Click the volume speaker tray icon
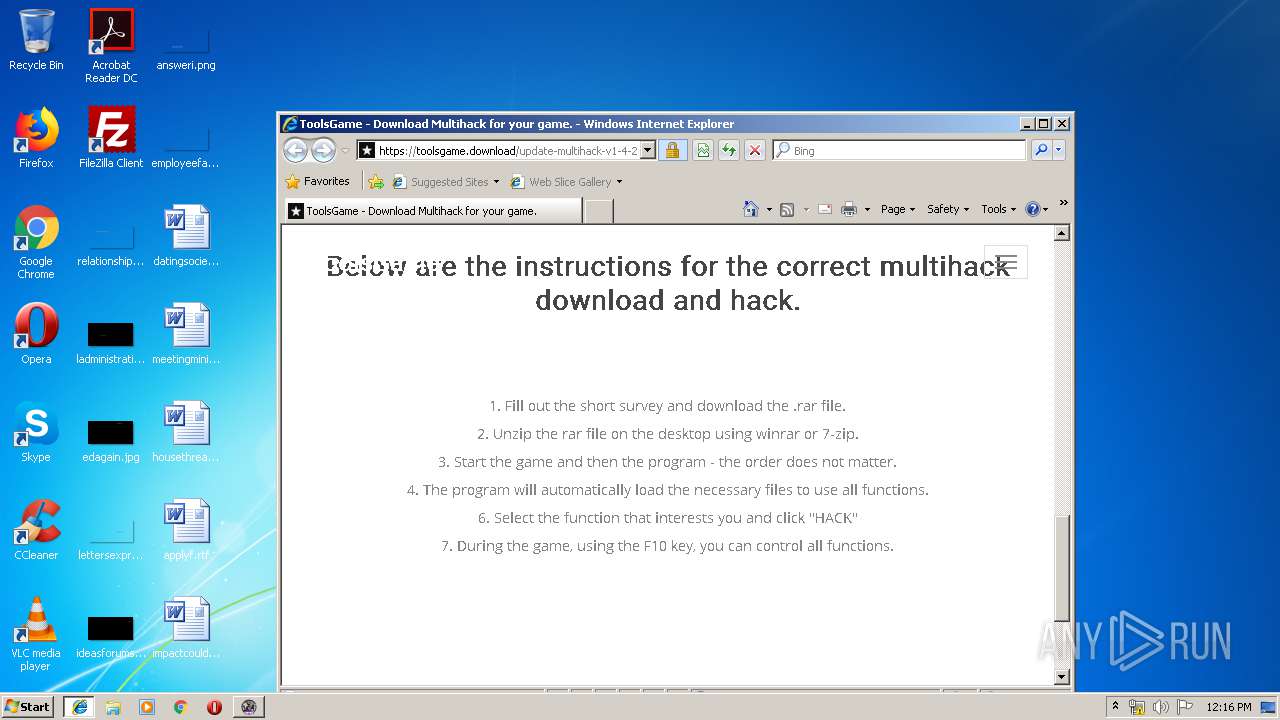The image size is (1280, 720). point(1161,707)
